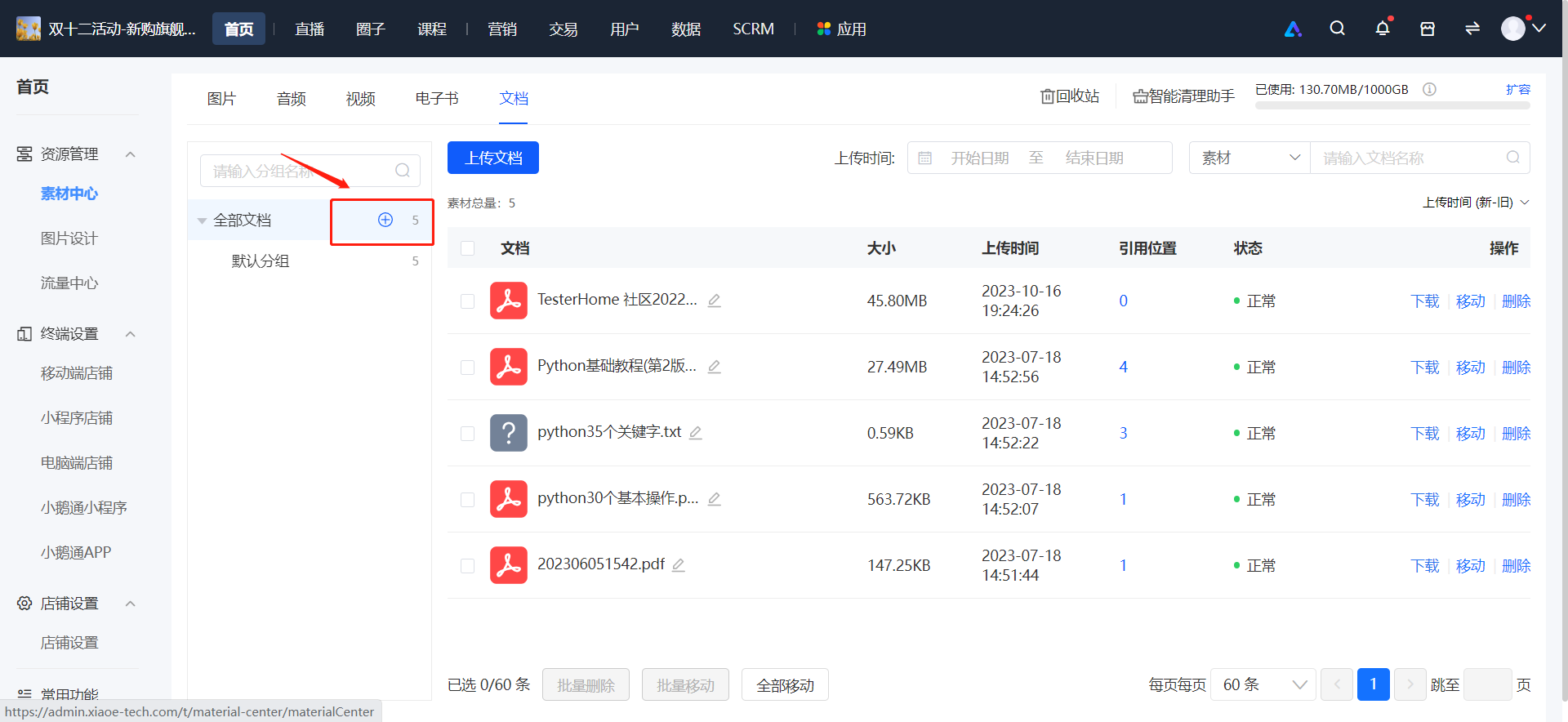Click the 开始日期 date input field
The height and width of the screenshot is (722, 1568).
pyautogui.click(x=979, y=158)
